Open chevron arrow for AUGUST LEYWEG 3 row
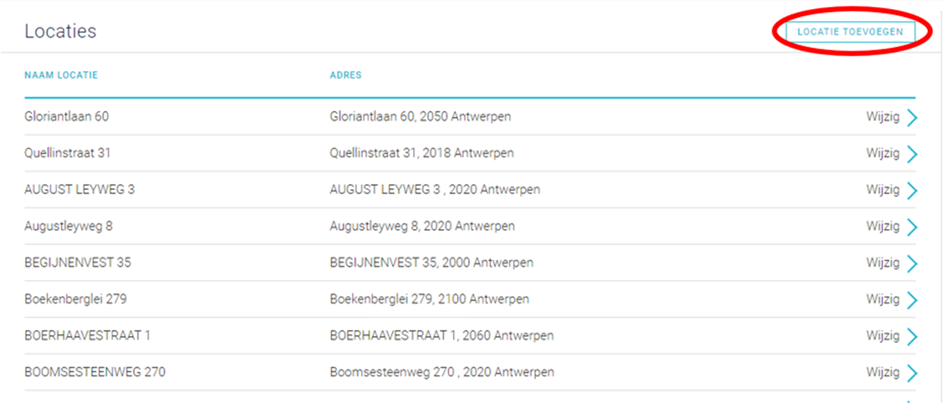945x420 pixels. 912,190
